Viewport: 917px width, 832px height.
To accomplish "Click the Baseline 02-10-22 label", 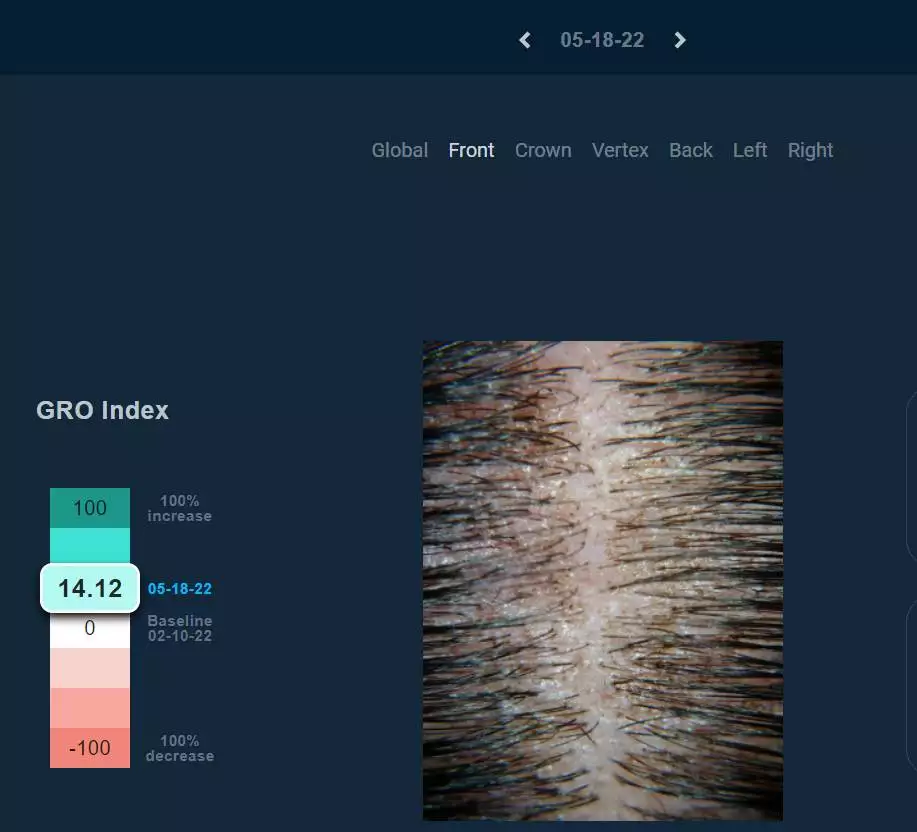I will click(x=180, y=629).
